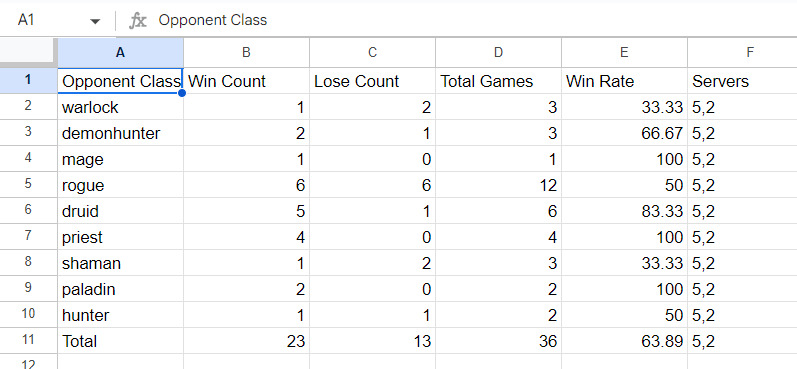Select the row 11 header
Viewport: 797px width, 369px height.
click(x=28, y=341)
